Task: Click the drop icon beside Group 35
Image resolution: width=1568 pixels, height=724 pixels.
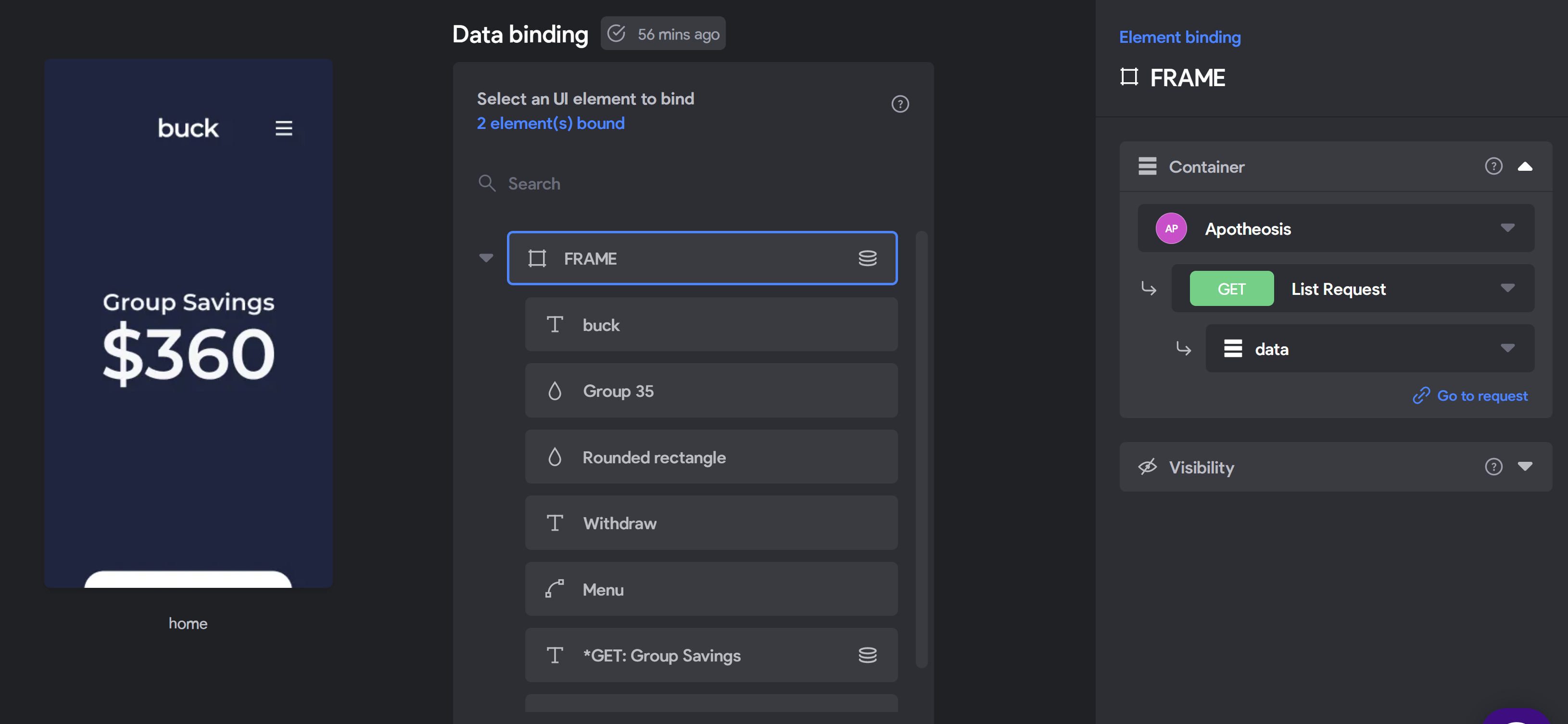Action: pos(555,390)
